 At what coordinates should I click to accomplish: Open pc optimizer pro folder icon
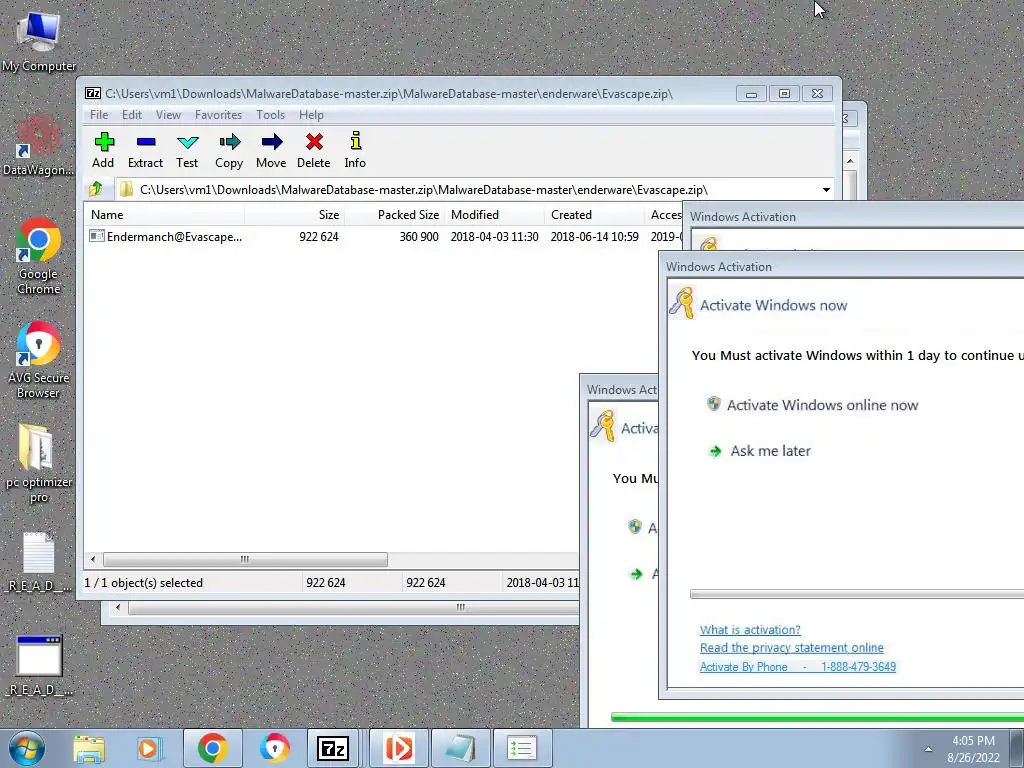39,464
